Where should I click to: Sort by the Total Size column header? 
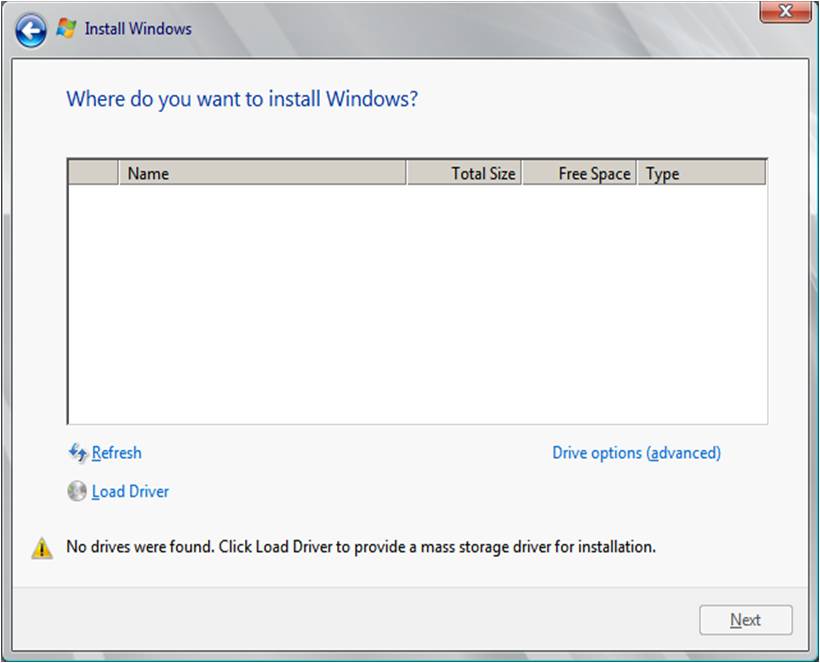[464, 173]
